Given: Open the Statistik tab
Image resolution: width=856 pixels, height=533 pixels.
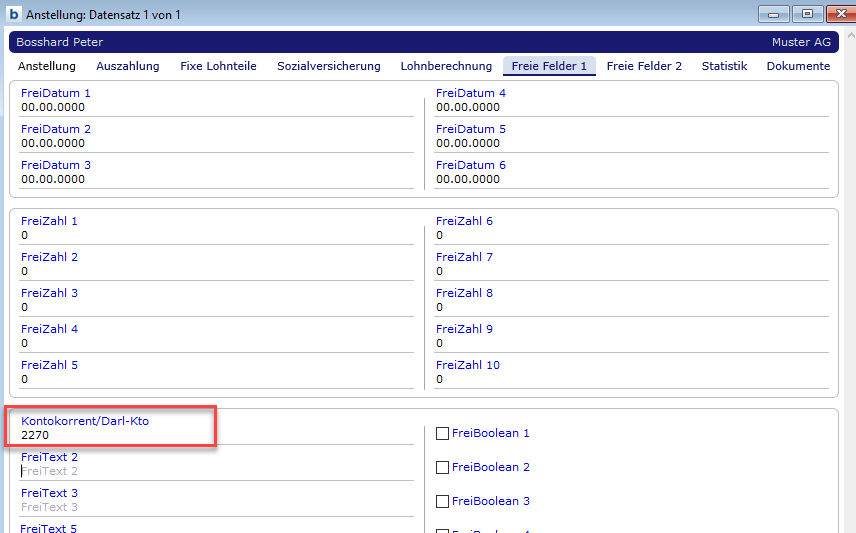Looking at the screenshot, I should (724, 66).
